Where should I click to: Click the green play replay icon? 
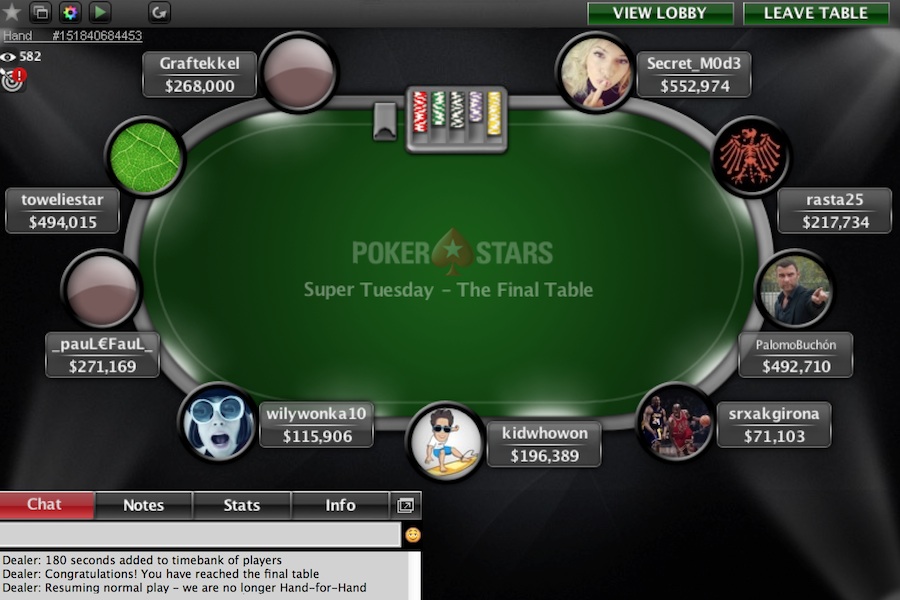click(100, 12)
